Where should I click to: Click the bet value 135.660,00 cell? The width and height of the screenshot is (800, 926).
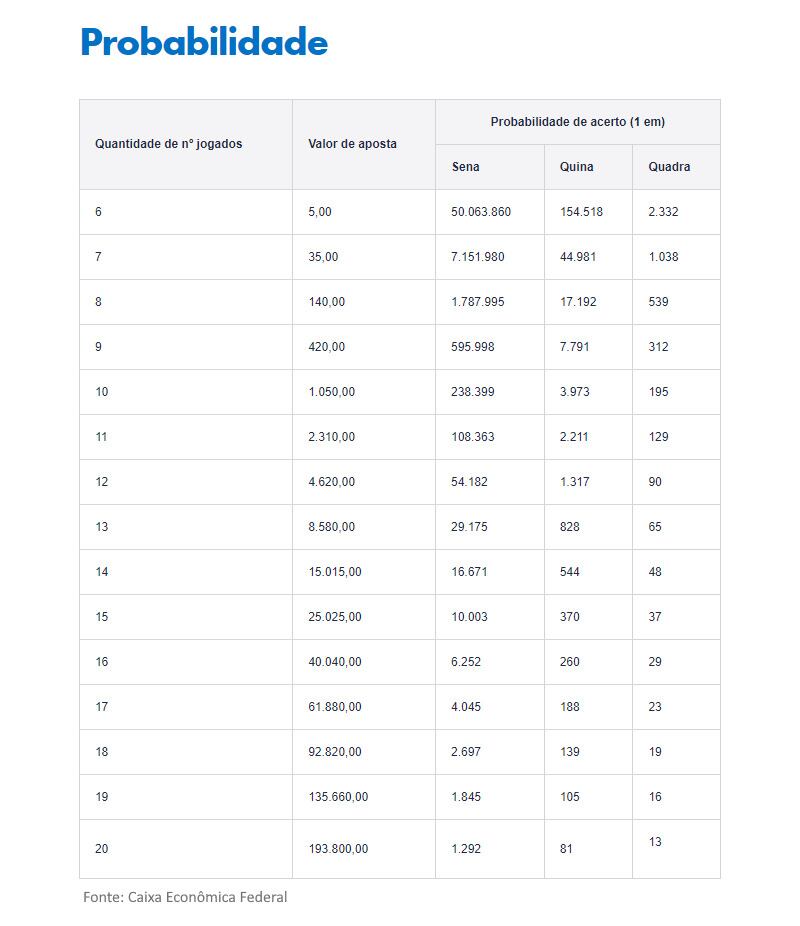[338, 797]
